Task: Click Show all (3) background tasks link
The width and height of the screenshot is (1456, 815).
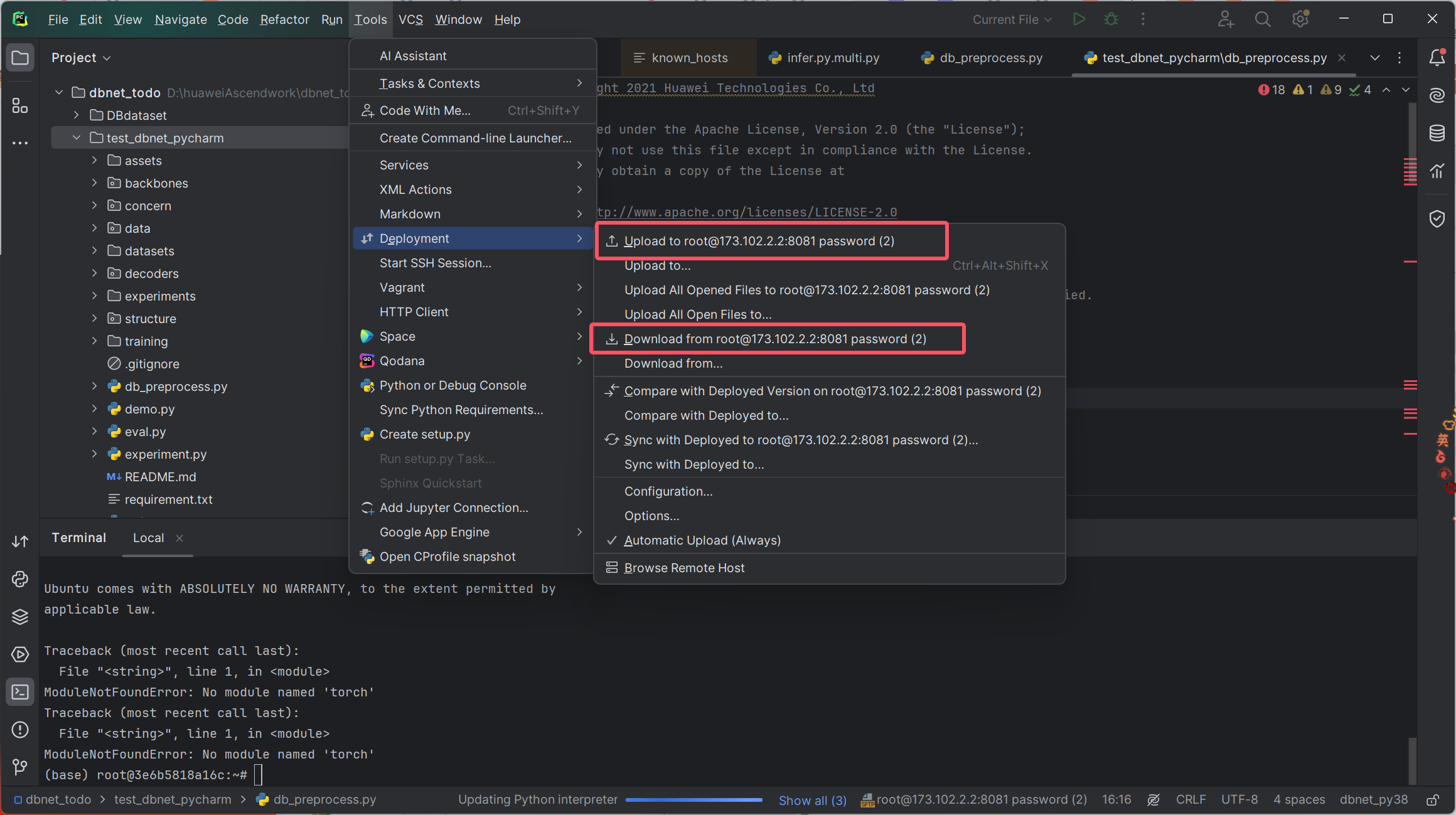Action: (x=812, y=800)
